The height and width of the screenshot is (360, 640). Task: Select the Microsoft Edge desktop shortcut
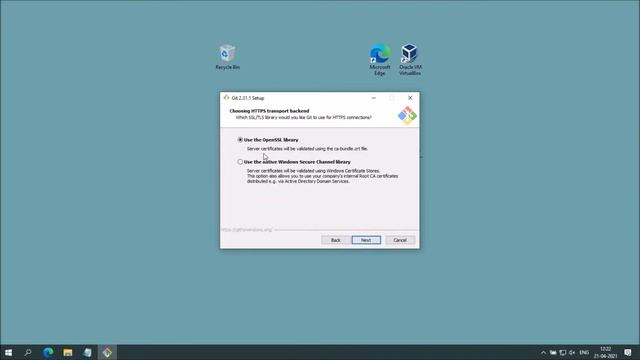(x=380, y=60)
